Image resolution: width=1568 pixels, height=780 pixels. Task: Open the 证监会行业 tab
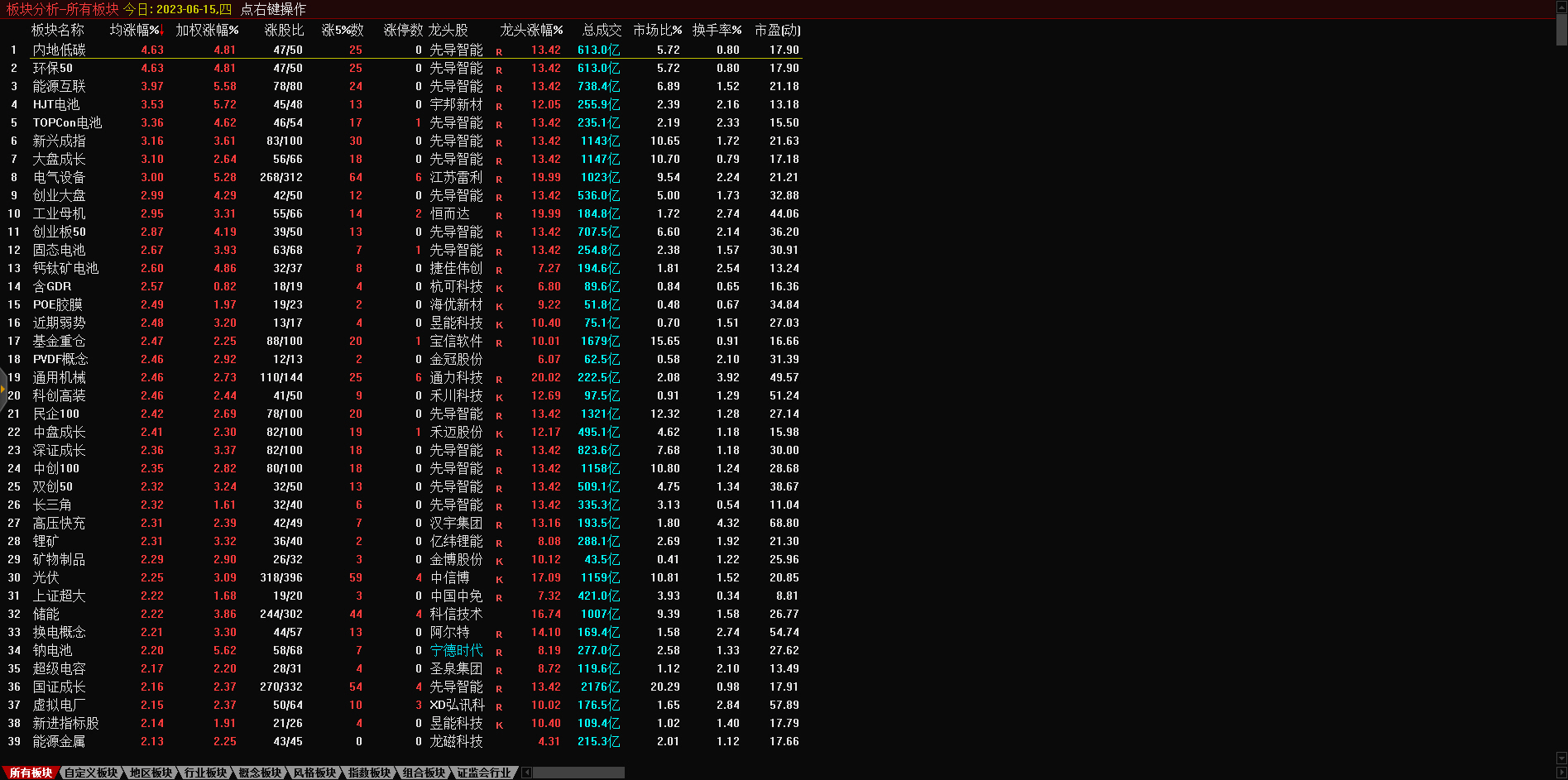coord(484,773)
